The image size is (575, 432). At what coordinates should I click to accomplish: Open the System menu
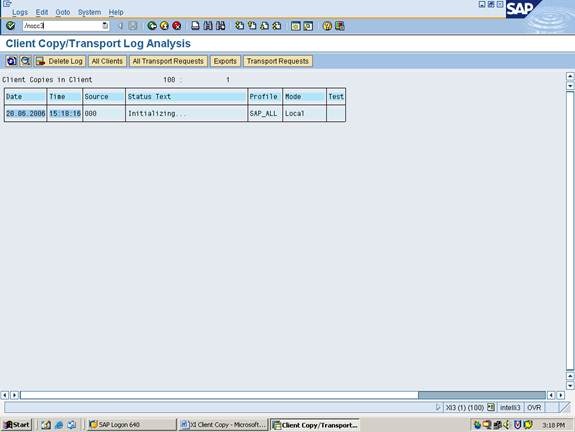(x=89, y=12)
